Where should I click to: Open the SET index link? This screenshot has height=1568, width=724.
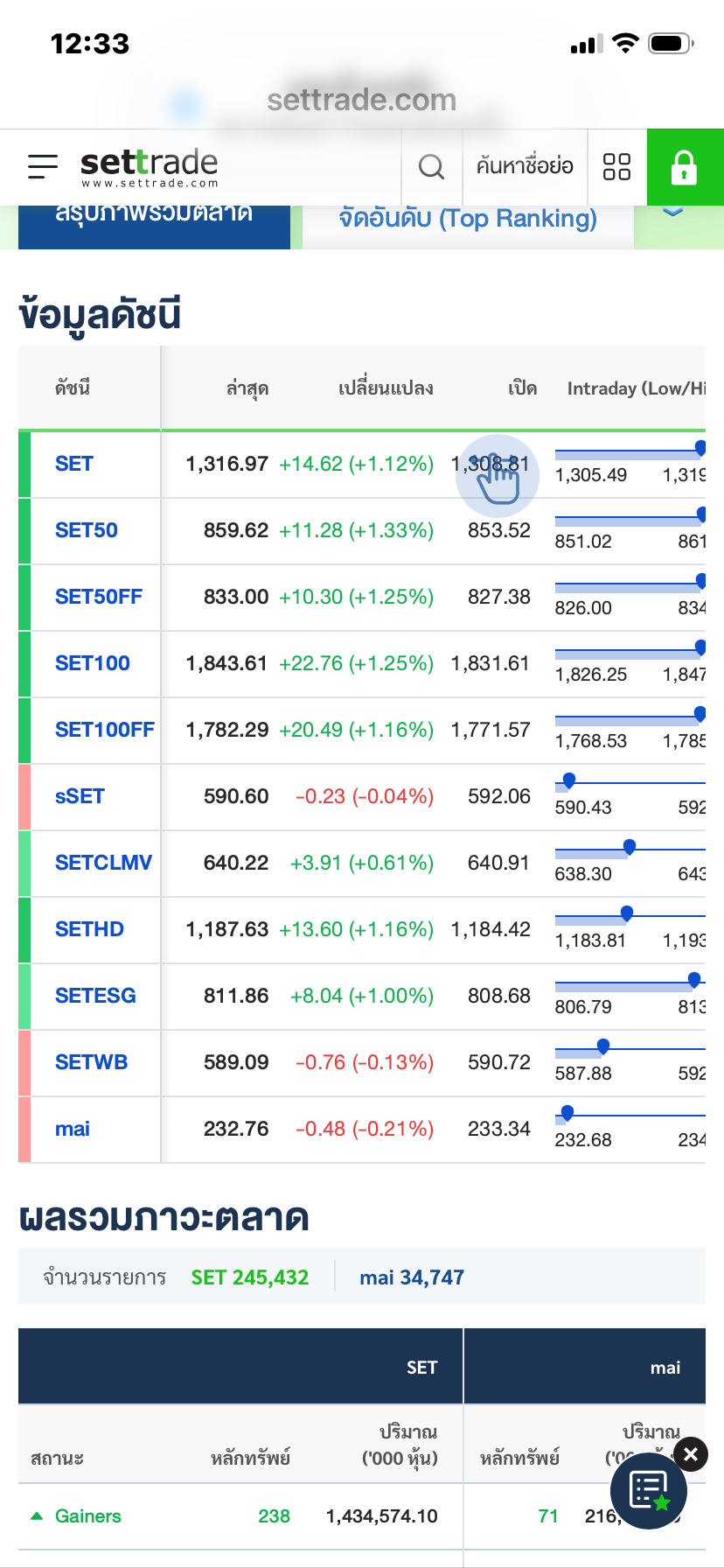74,464
